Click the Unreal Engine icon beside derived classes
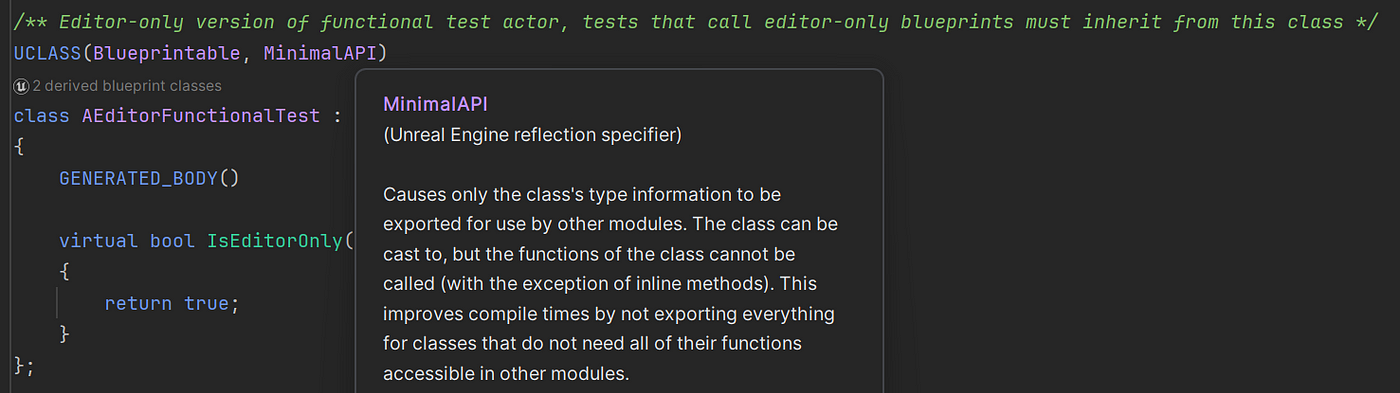 (x=21, y=86)
